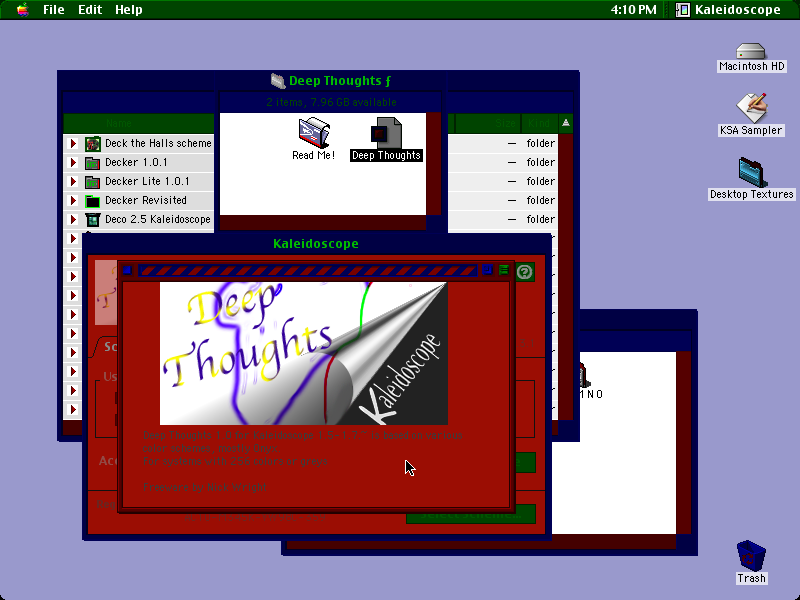Click the folder proxy icon in Deep Thoughts ƒ title

(x=278, y=81)
